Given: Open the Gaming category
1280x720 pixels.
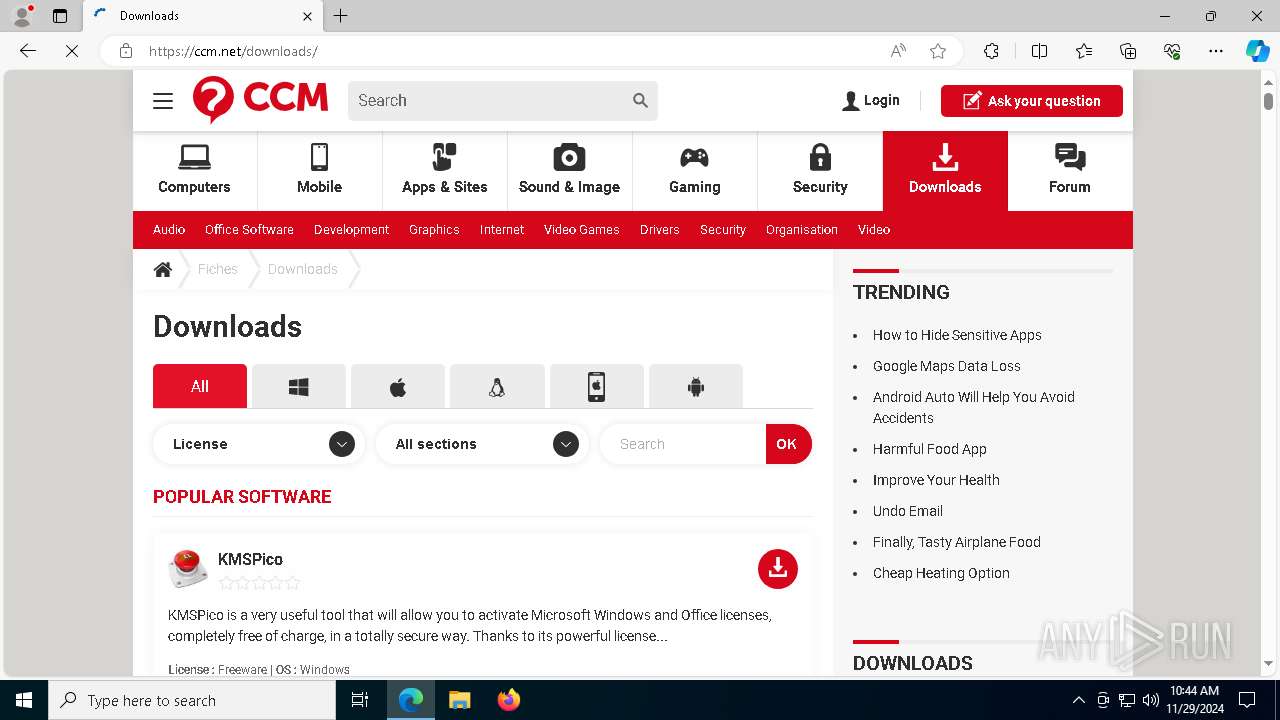Looking at the screenshot, I should [694, 170].
